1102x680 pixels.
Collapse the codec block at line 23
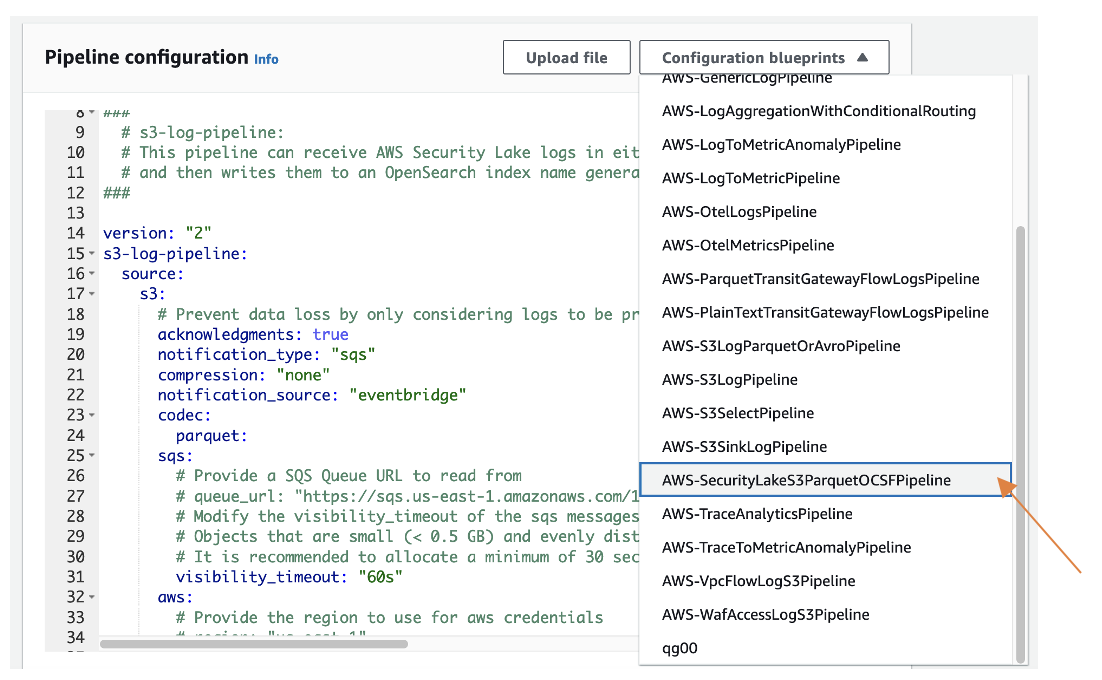(90, 414)
